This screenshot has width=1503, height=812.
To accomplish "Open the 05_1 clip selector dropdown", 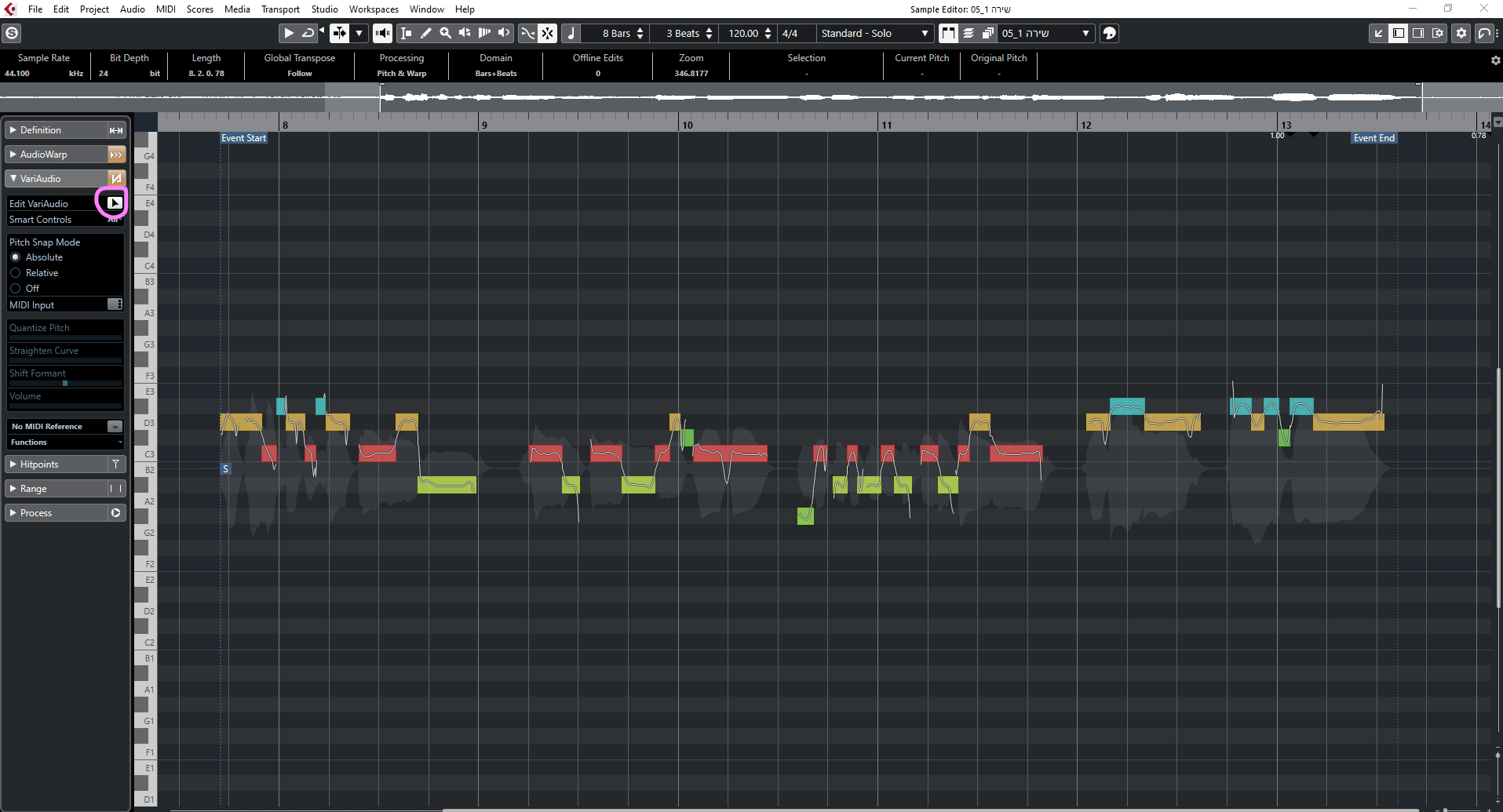I will tap(1046, 33).
